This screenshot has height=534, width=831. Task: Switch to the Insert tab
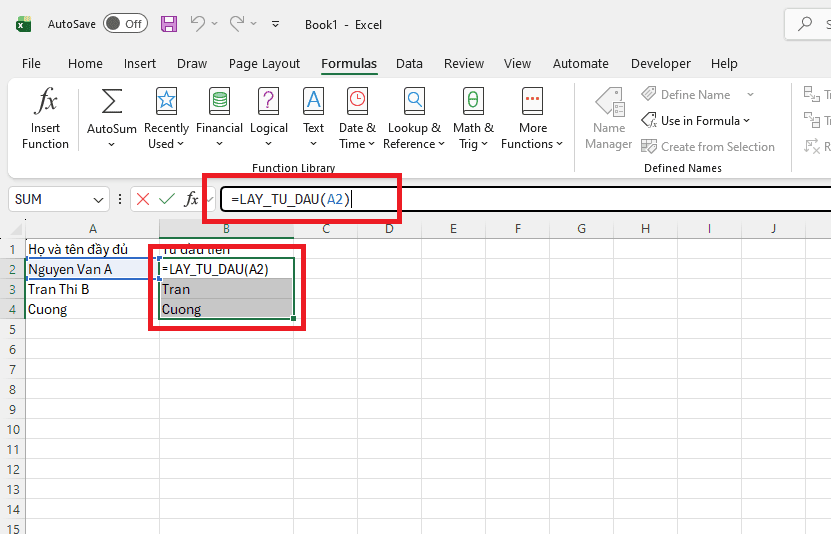point(140,64)
